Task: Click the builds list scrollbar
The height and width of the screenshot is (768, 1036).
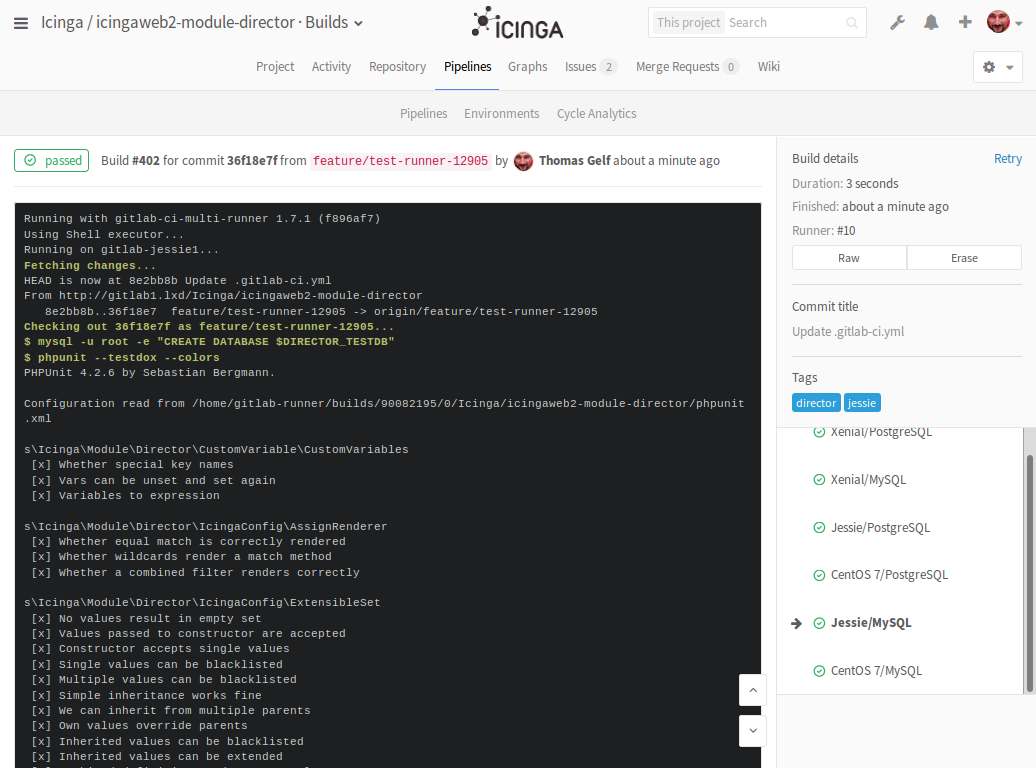Action: pos(1030,572)
